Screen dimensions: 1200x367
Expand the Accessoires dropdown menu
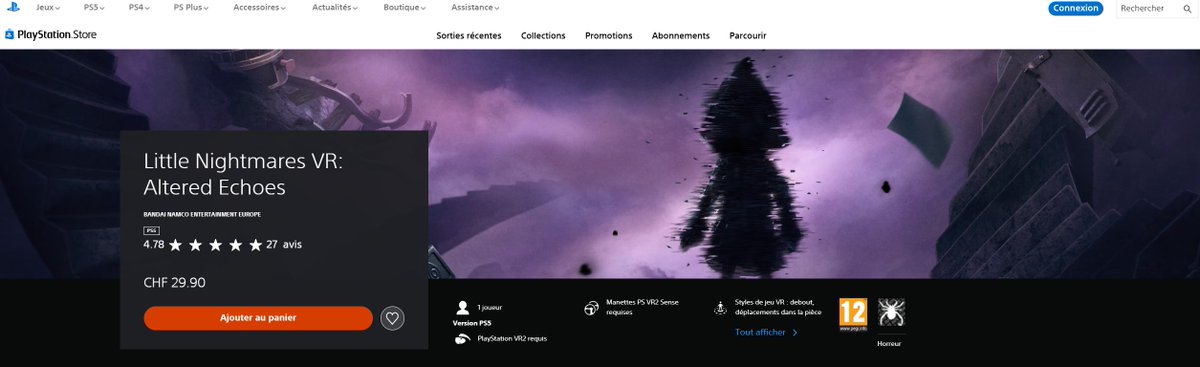(259, 8)
